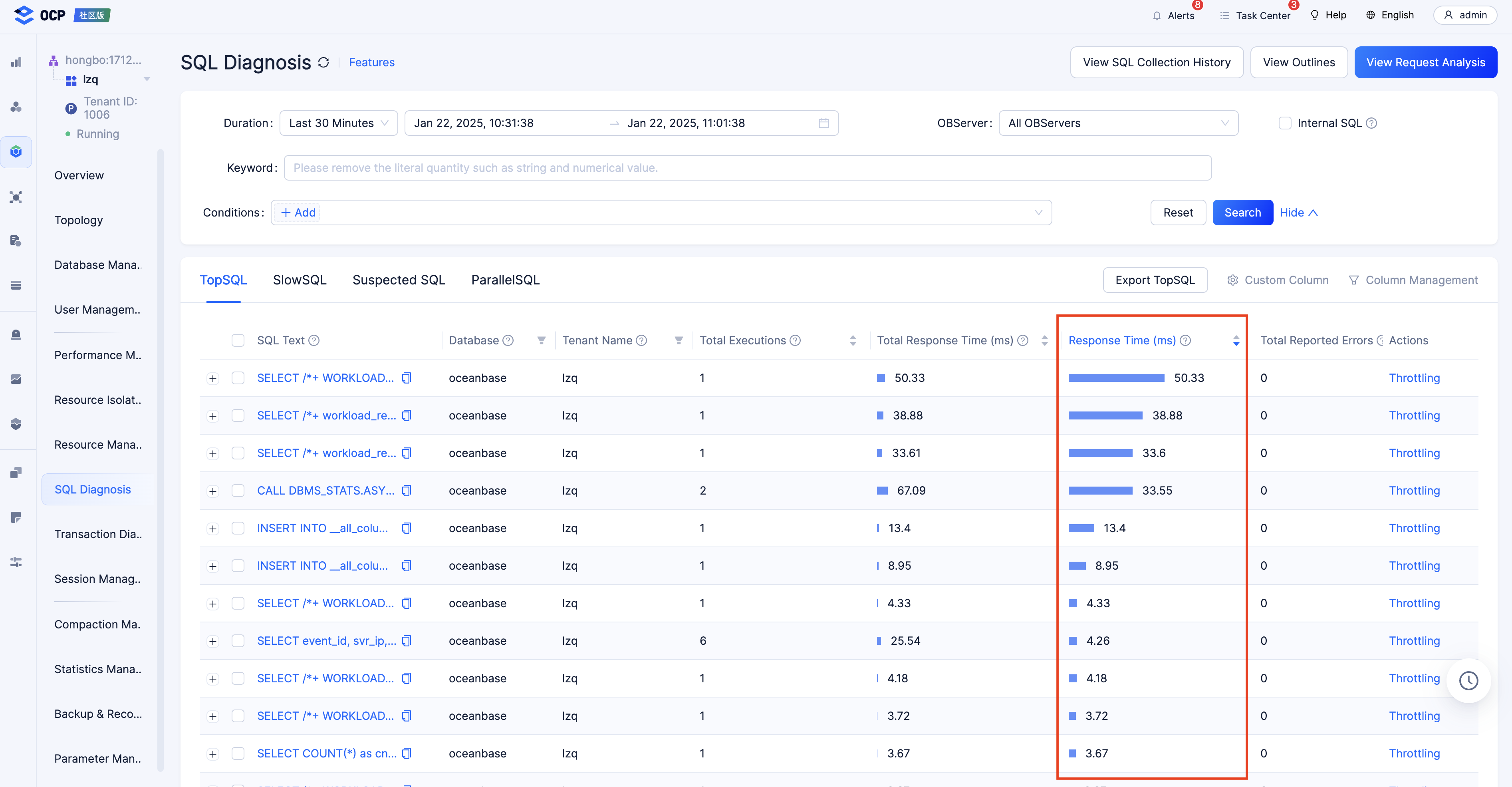Click into the Keyword input field
The image size is (1512, 787).
(x=747, y=168)
